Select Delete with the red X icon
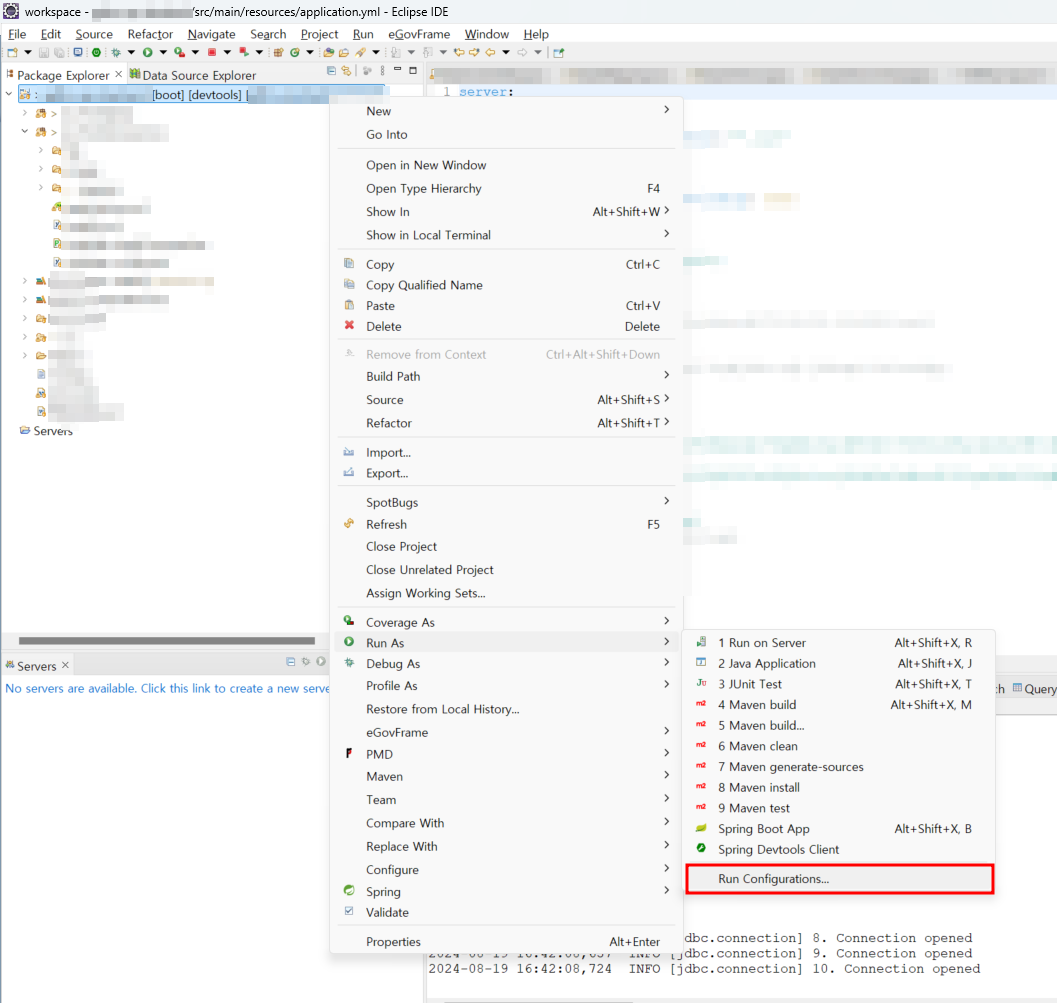 coord(506,326)
